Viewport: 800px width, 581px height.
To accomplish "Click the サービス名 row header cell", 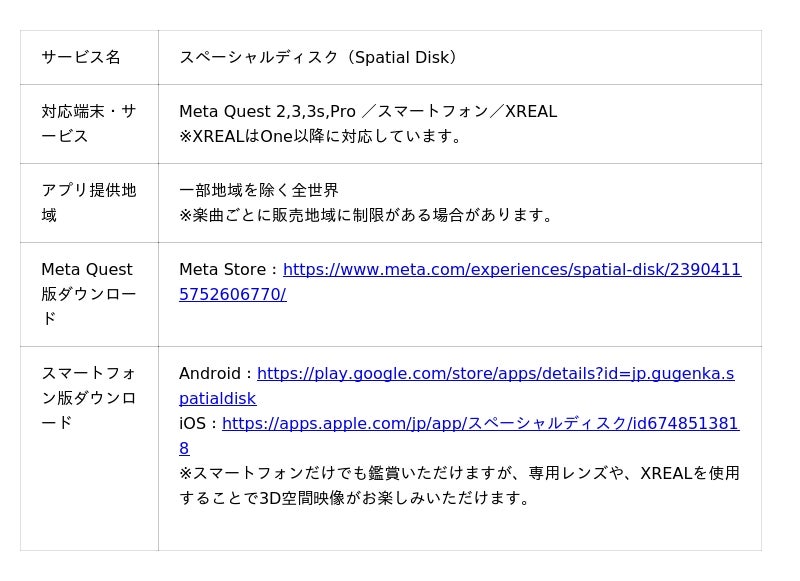I will (x=81, y=58).
